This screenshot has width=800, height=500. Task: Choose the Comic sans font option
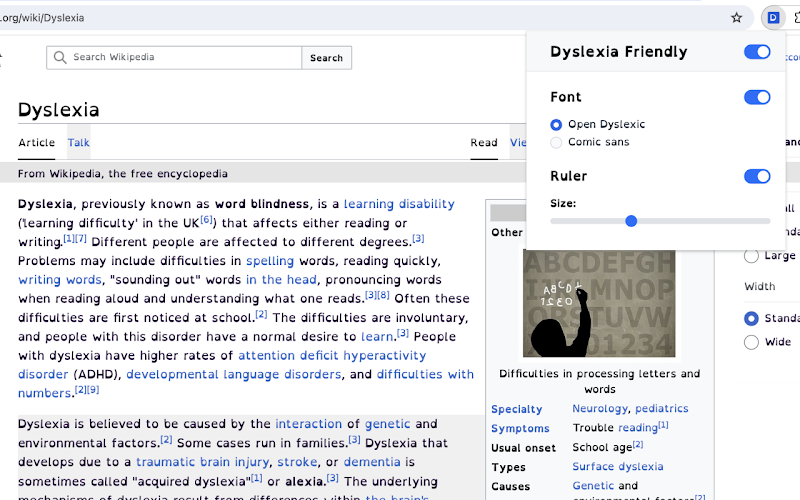(x=556, y=142)
